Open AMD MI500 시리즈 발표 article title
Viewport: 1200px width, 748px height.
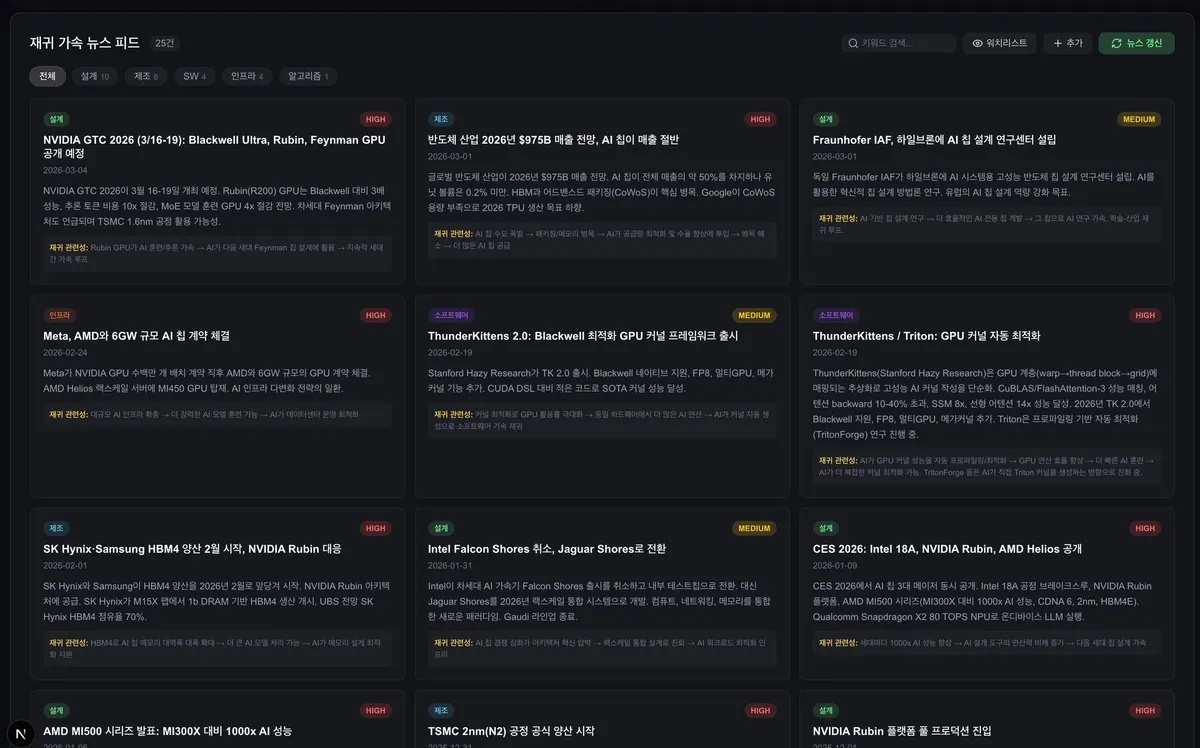click(168, 731)
